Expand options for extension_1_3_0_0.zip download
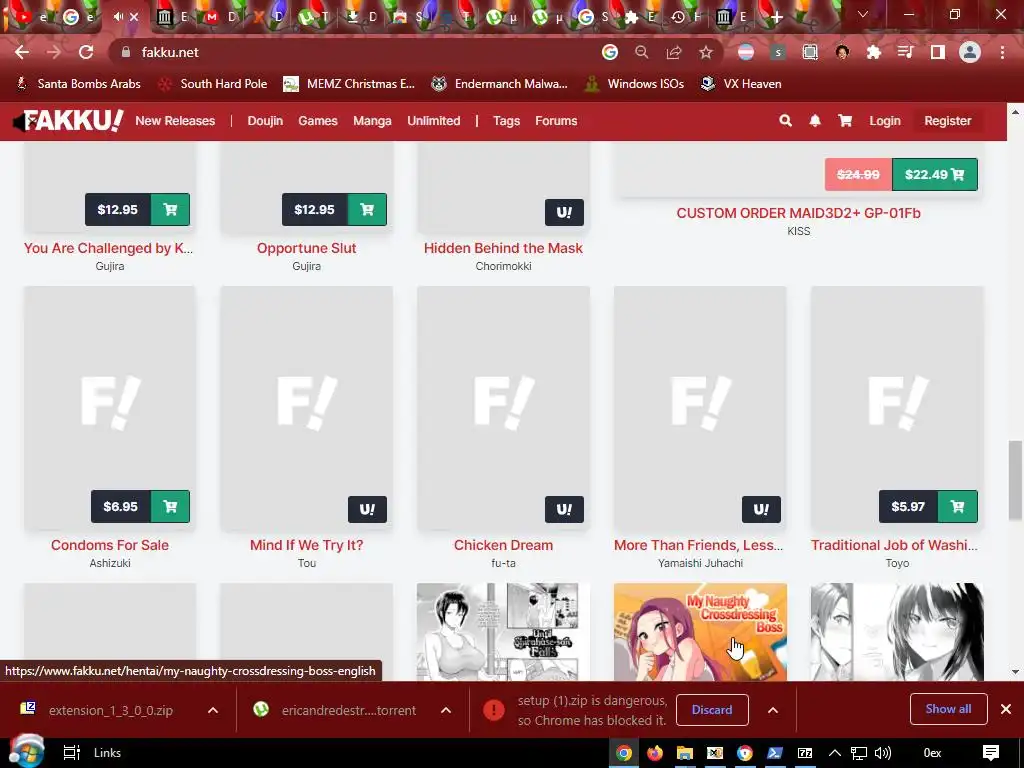Screen dimensions: 1024x768 213,710
